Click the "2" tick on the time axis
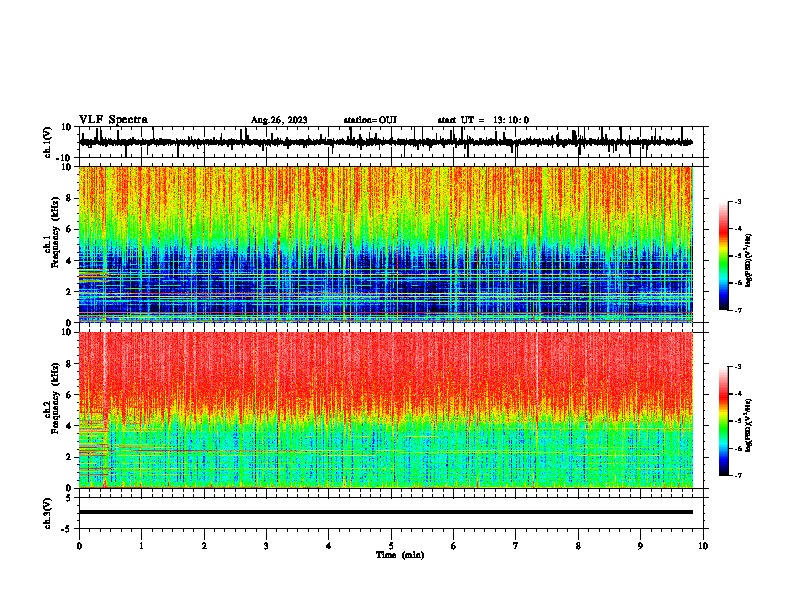This screenshot has width=792, height=612. (x=204, y=546)
